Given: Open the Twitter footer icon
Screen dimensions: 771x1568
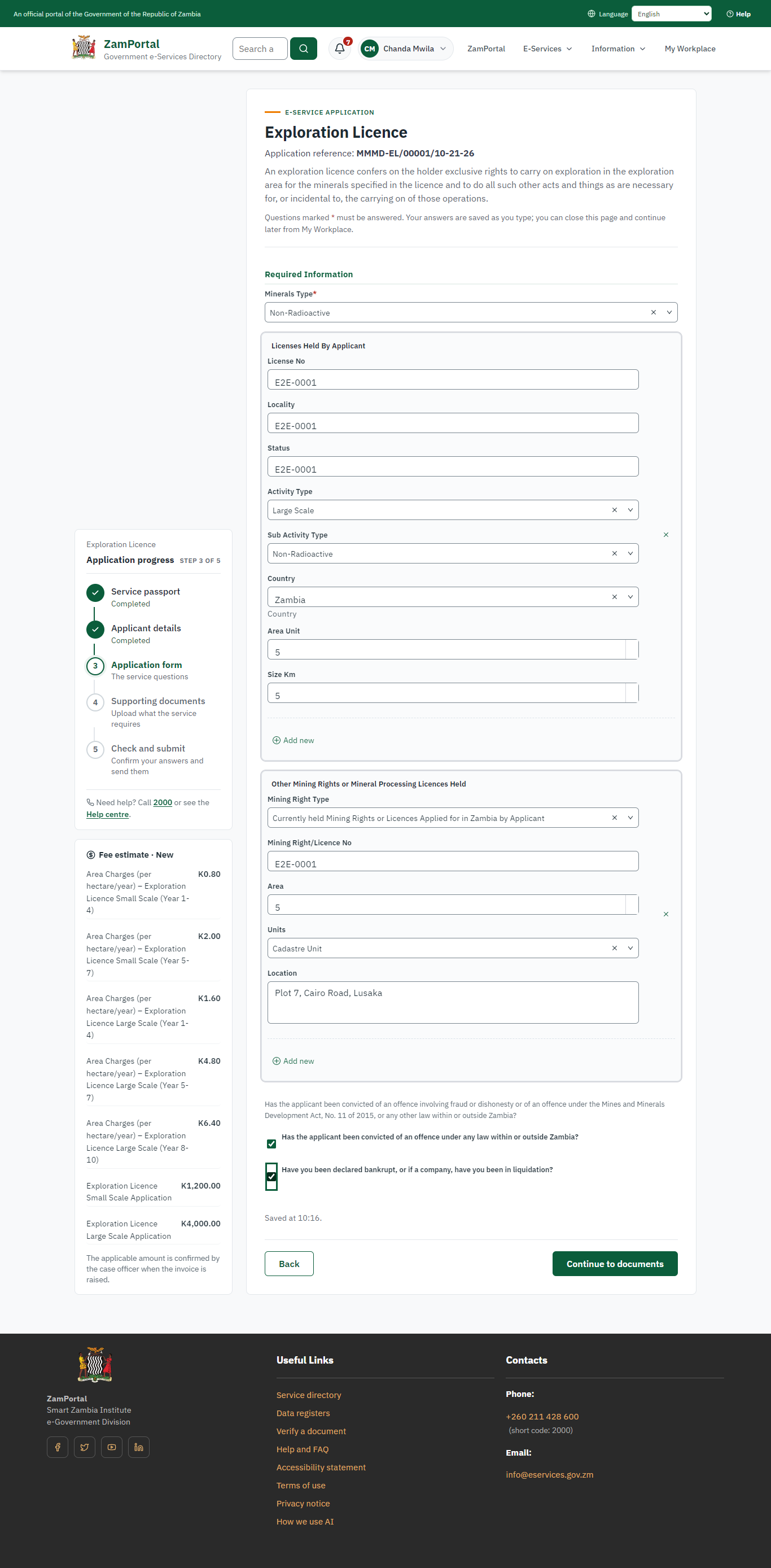Looking at the screenshot, I should (x=85, y=1447).
